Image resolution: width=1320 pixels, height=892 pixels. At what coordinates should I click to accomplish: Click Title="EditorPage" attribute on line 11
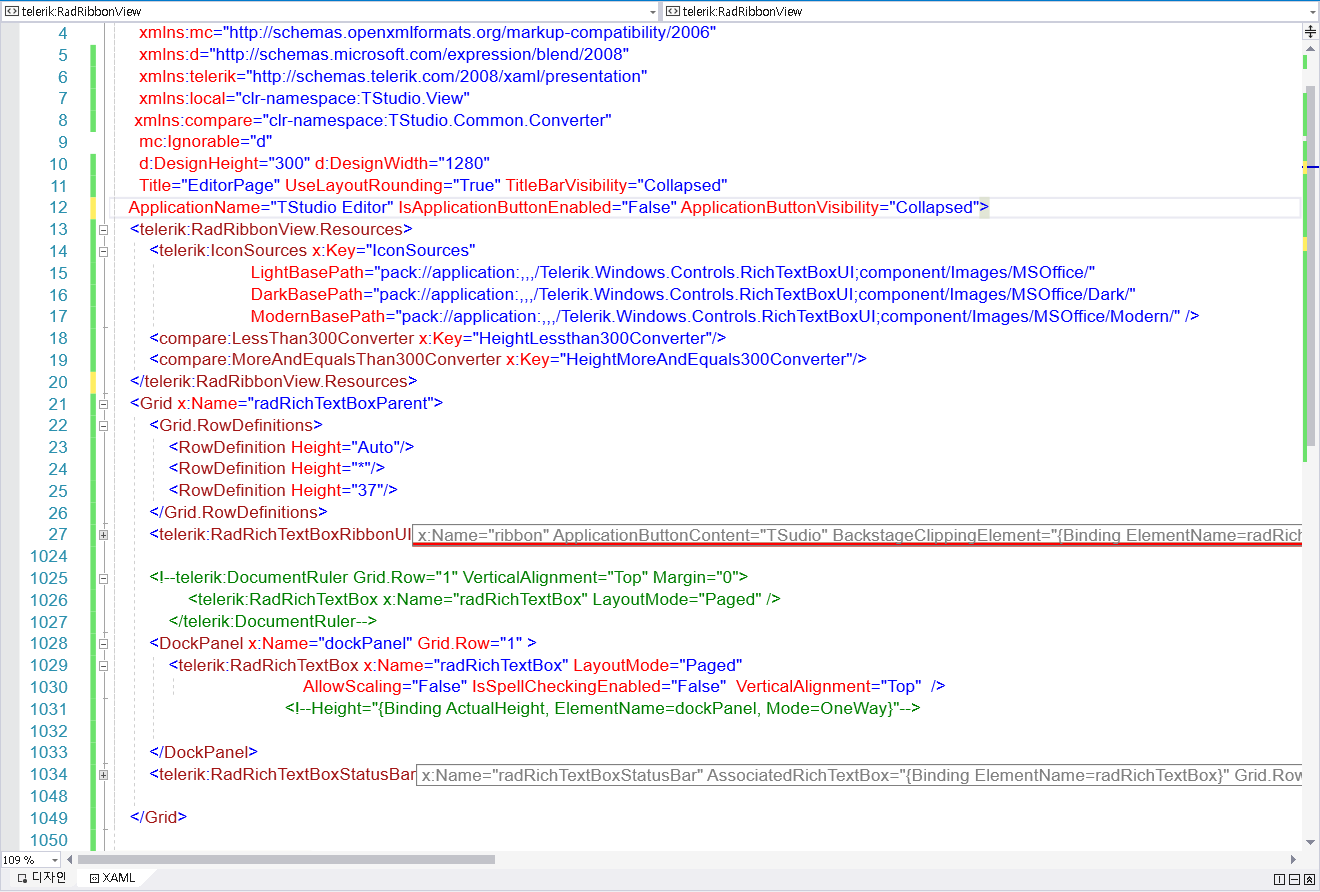pyautogui.click(x=210, y=186)
